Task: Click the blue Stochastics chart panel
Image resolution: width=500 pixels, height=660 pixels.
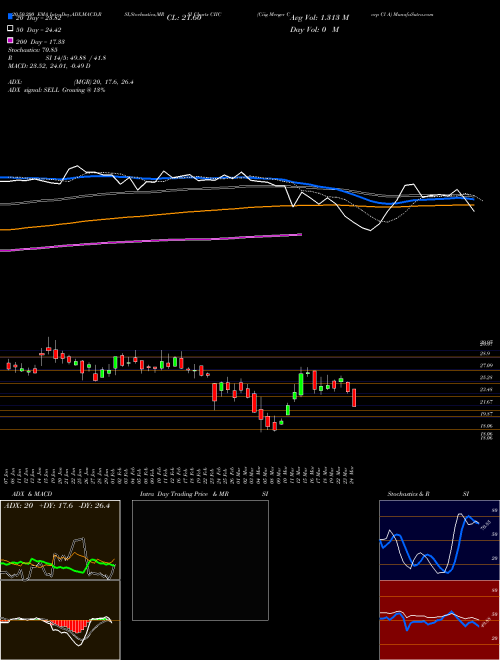Action: pyautogui.click(x=439, y=540)
